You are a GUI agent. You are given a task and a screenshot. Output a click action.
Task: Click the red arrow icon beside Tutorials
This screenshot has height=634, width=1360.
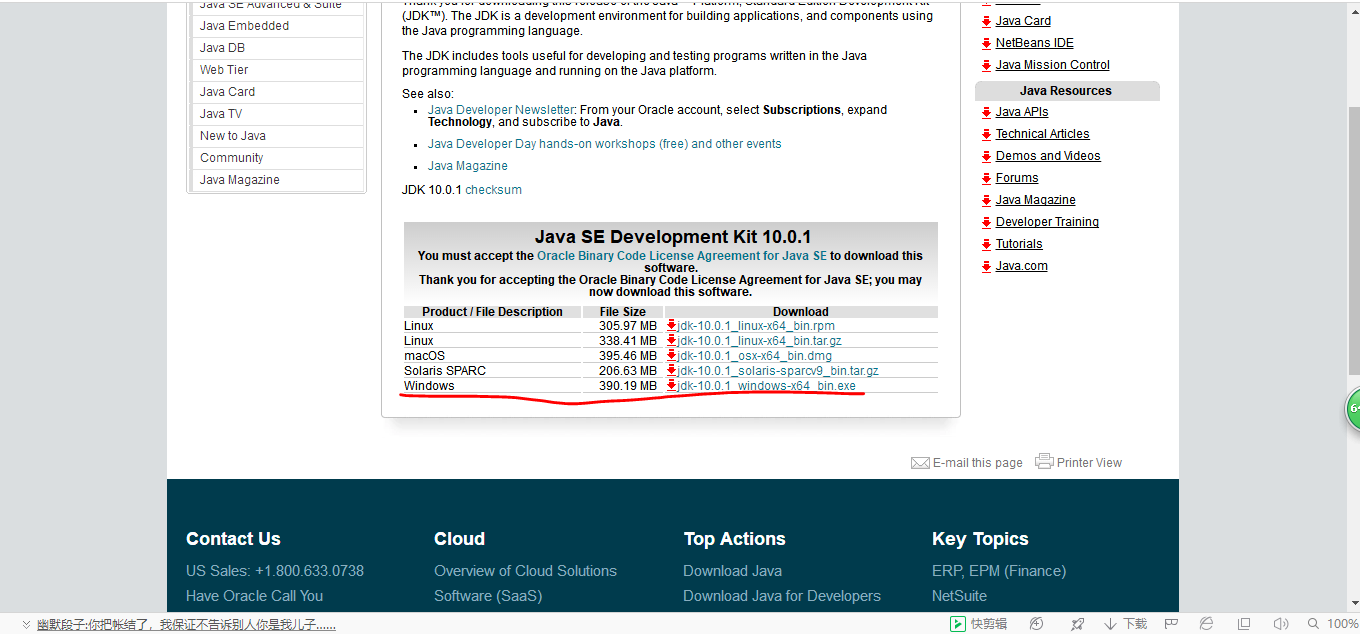(x=986, y=244)
